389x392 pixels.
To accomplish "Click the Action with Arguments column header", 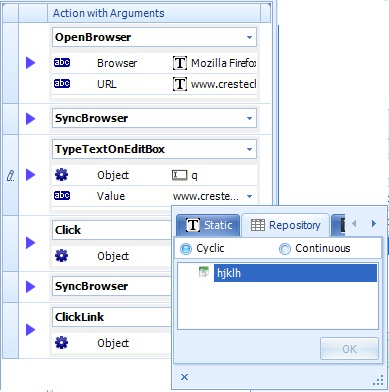I will pos(154,13).
